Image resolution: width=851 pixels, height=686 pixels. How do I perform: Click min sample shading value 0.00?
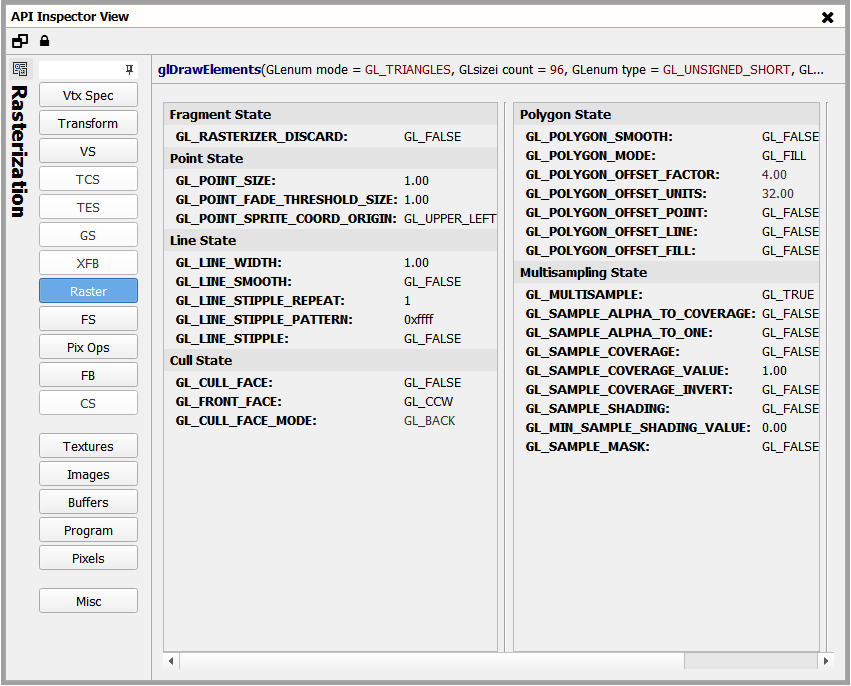774,428
